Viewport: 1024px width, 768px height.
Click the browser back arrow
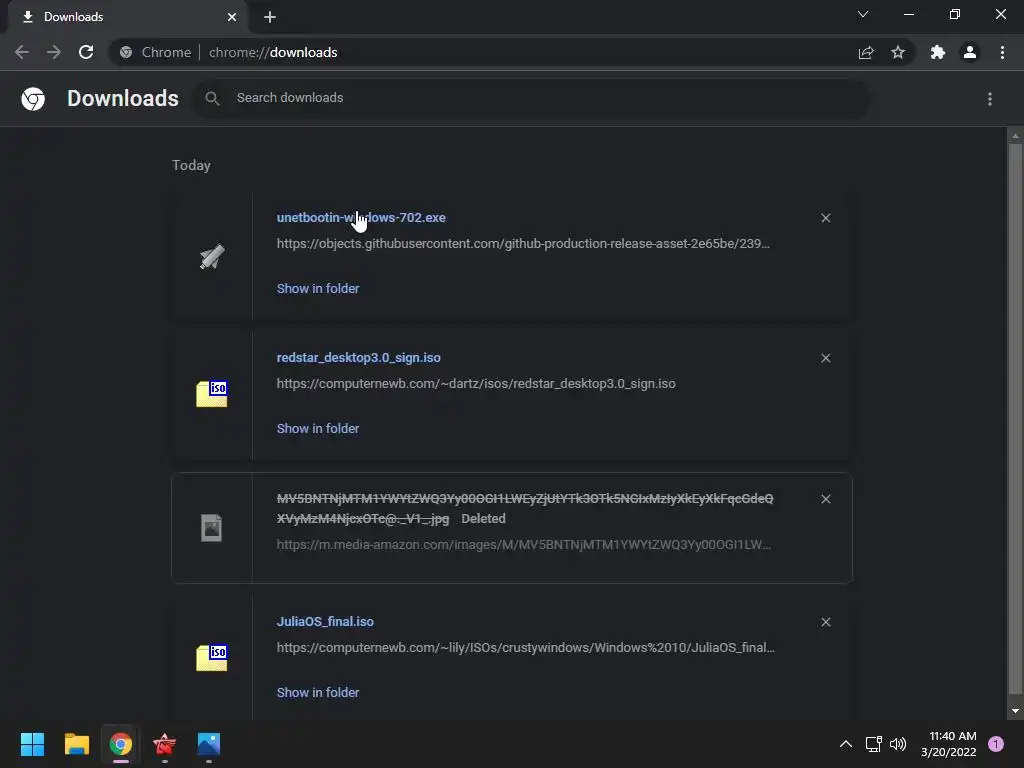point(22,52)
